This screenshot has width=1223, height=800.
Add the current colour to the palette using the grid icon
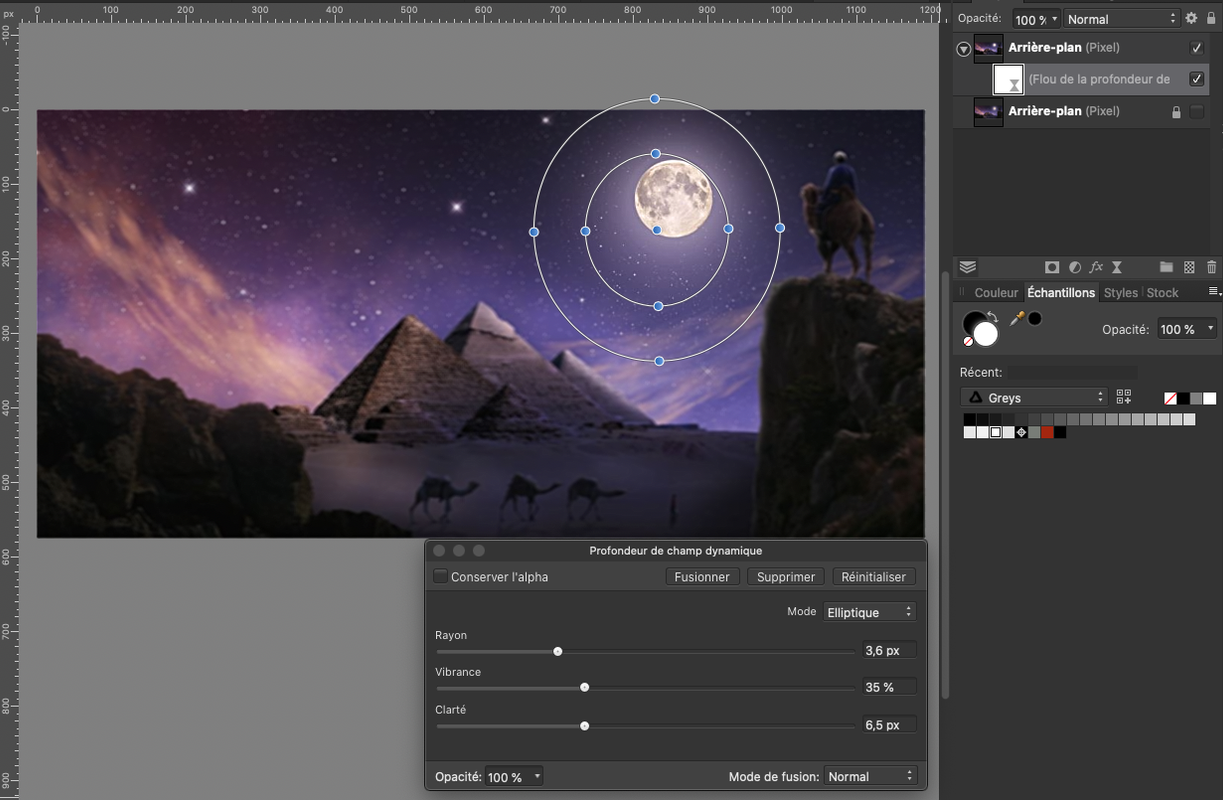point(1124,397)
